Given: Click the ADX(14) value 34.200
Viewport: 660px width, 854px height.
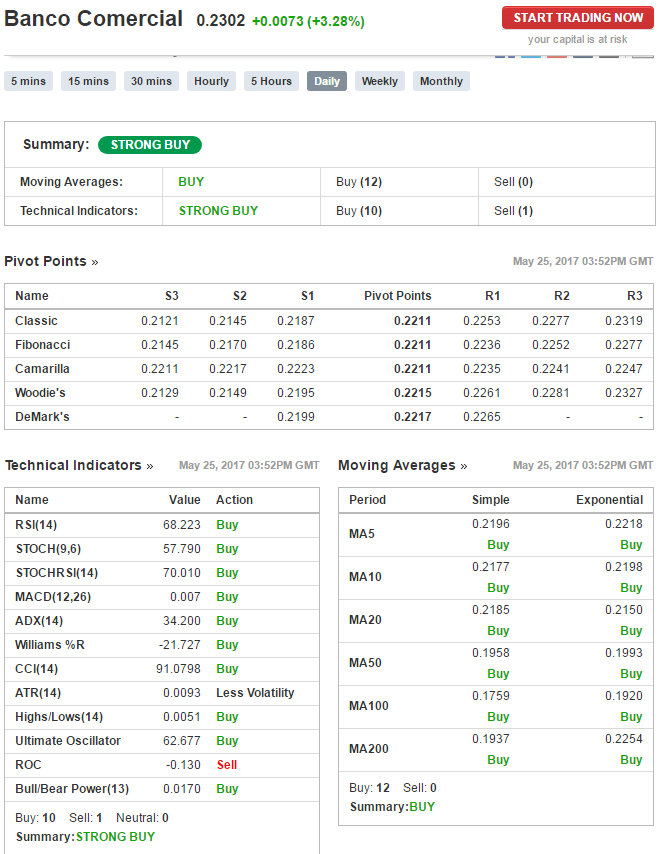Looking at the screenshot, I should coord(181,621).
